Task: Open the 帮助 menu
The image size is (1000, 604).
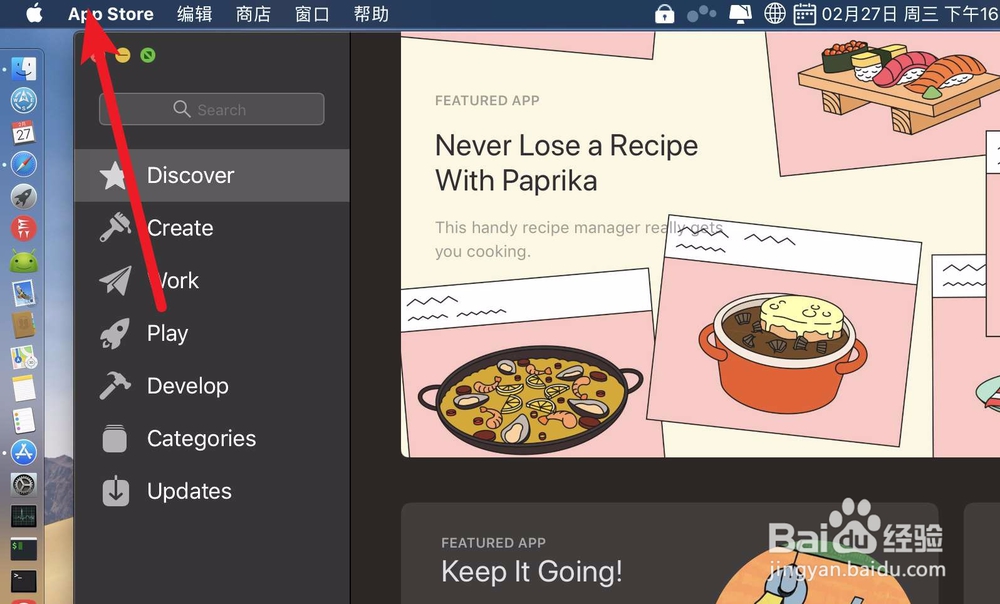Action: 371,14
